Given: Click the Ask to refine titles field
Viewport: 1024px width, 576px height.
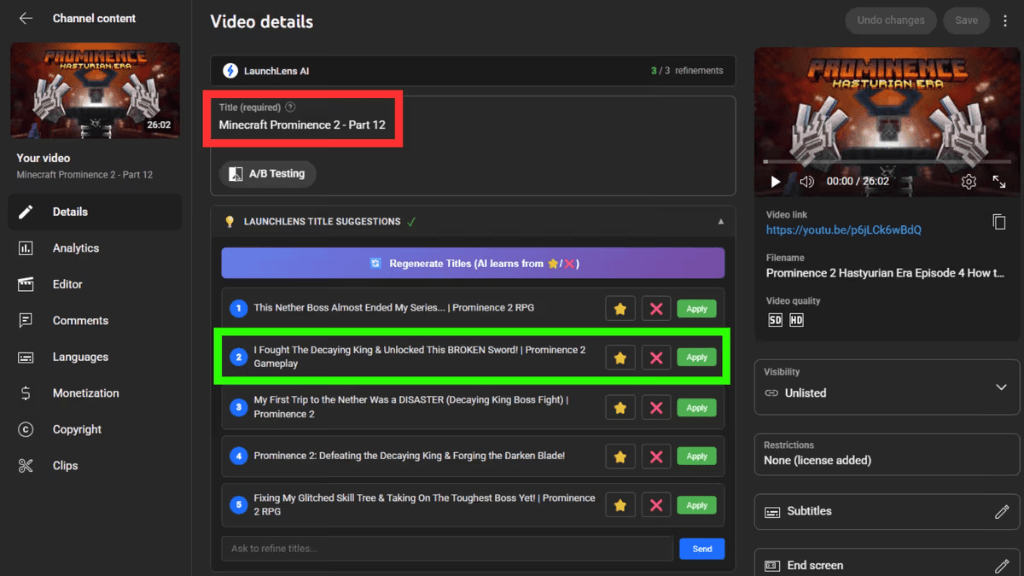Looking at the screenshot, I should coord(447,548).
